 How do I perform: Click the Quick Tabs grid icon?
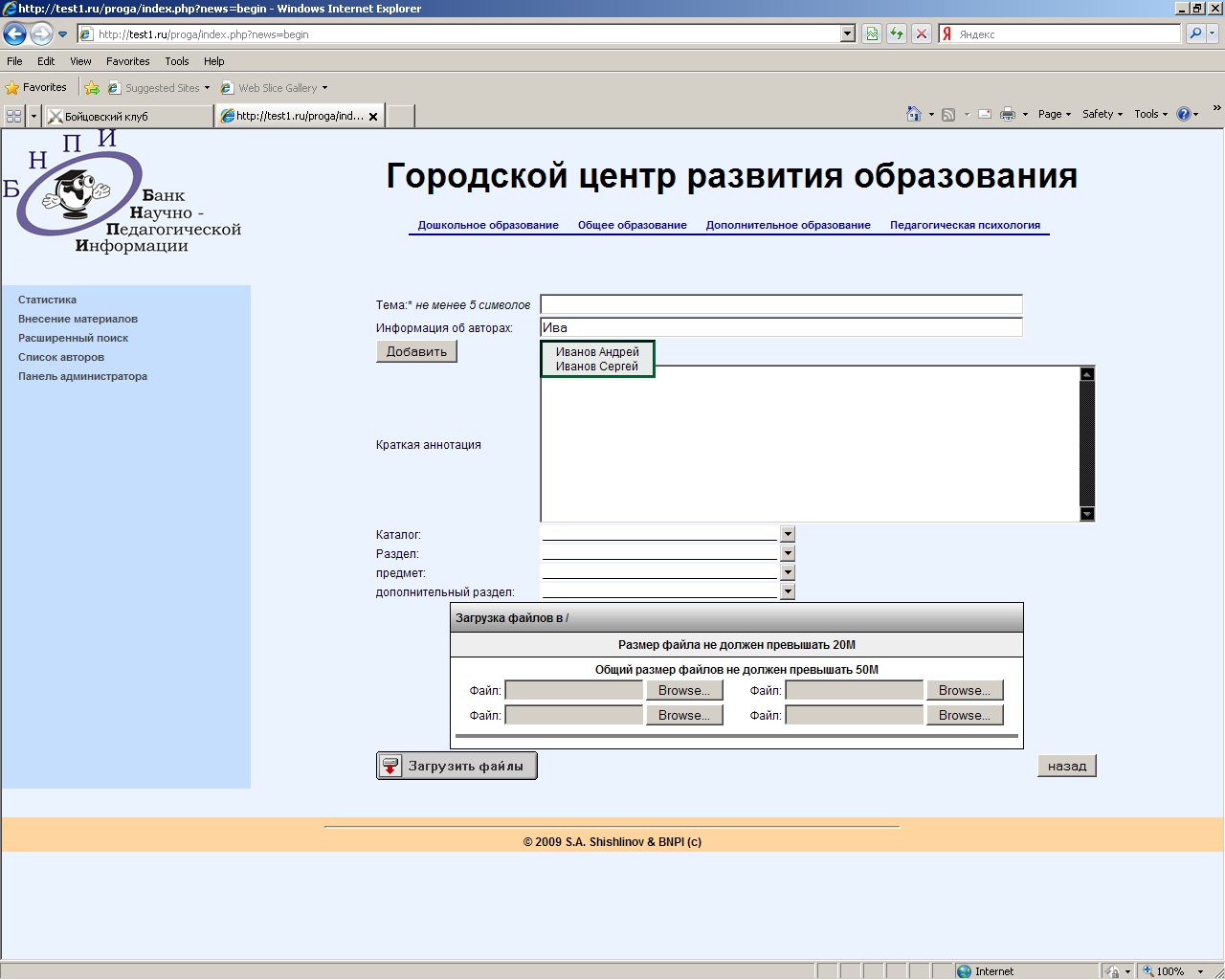(x=14, y=116)
